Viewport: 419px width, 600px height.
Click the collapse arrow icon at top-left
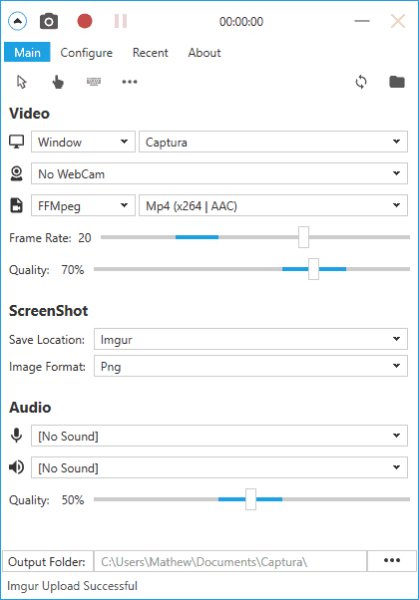(17, 21)
